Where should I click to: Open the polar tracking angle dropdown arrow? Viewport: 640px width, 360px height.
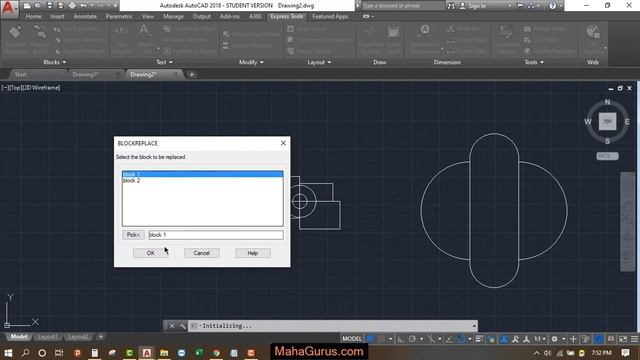[421, 339]
